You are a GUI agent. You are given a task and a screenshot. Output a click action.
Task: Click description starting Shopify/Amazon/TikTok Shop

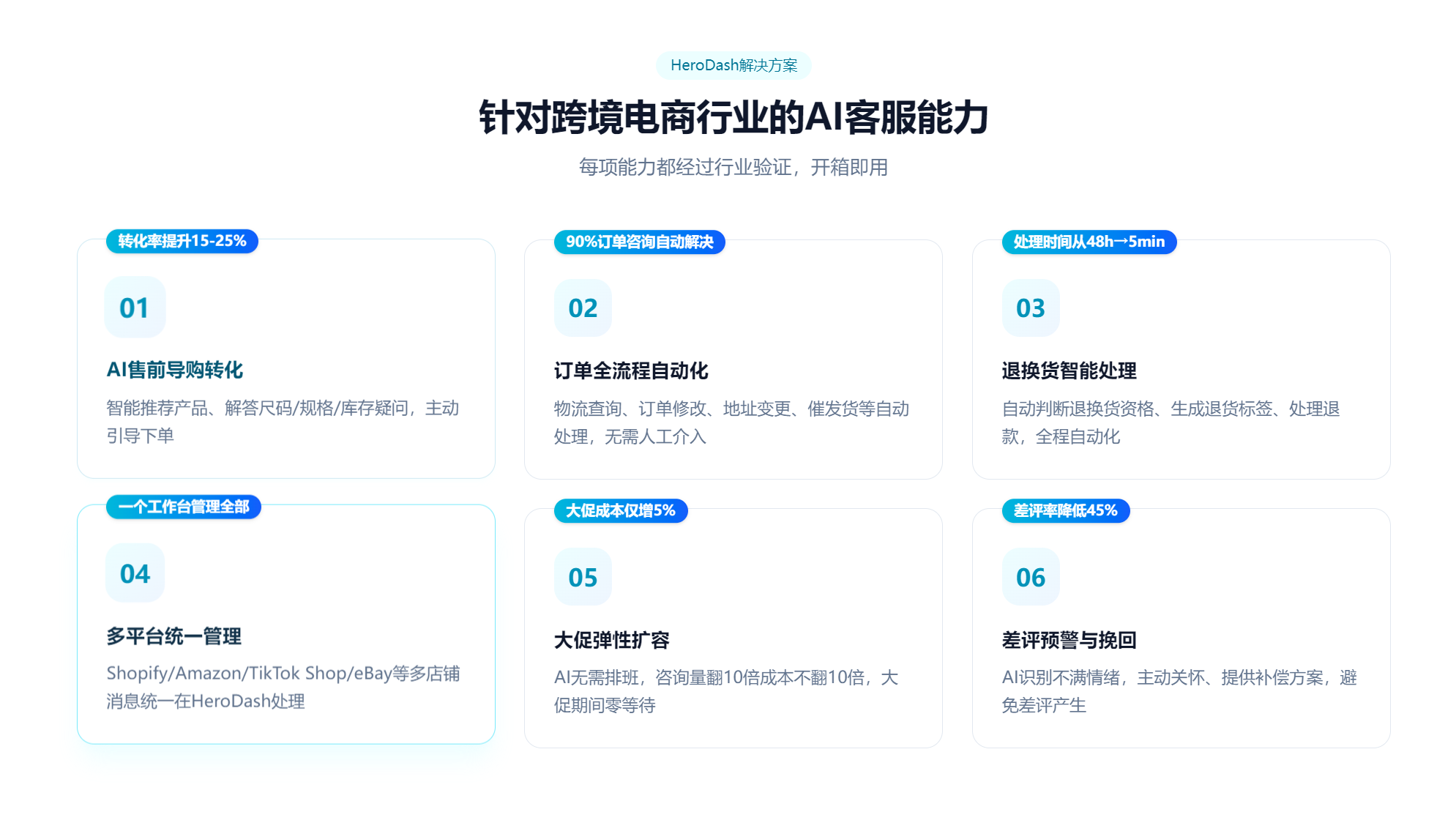283,688
